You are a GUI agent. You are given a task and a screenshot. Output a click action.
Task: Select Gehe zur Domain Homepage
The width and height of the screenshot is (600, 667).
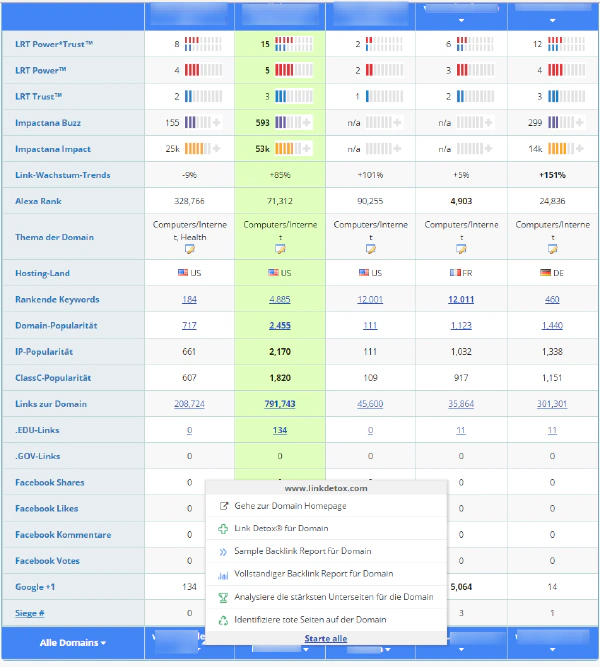(326, 506)
